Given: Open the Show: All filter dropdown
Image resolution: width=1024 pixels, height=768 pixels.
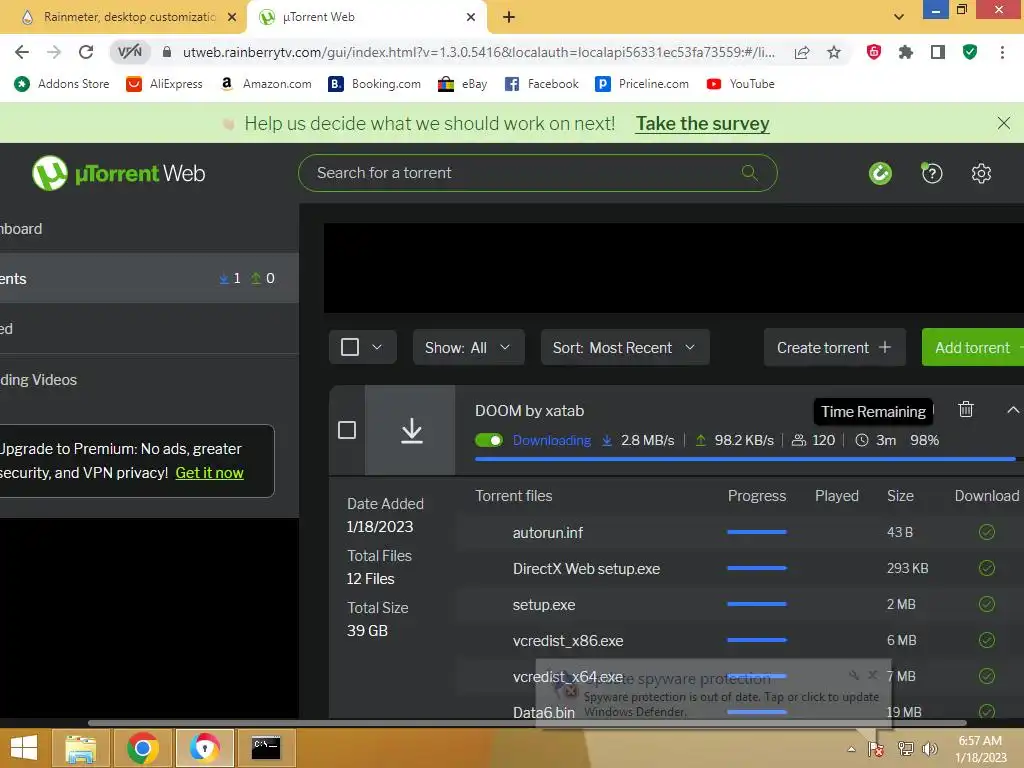Looking at the screenshot, I should tap(468, 347).
